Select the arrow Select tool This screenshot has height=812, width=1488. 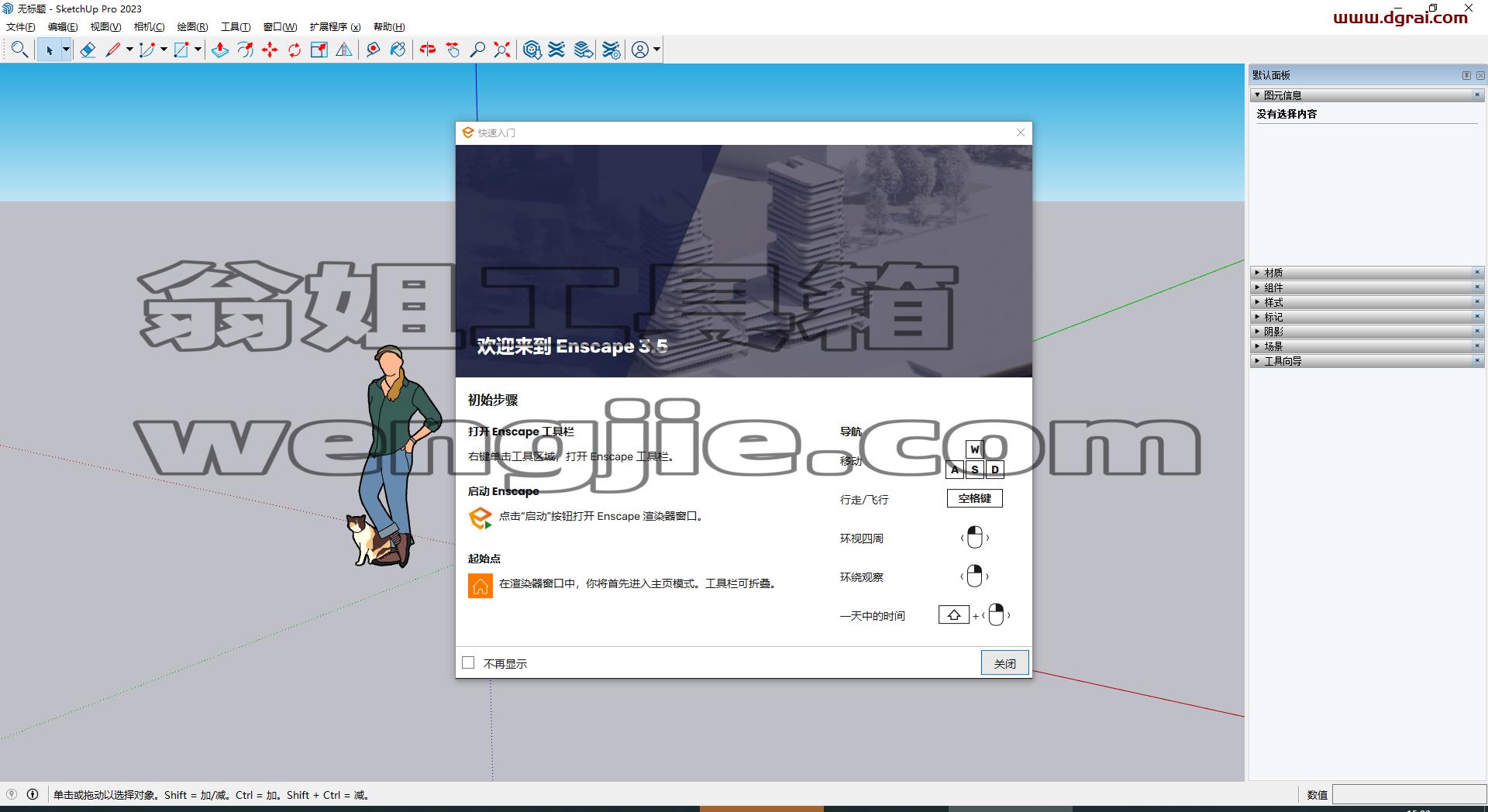(49, 50)
